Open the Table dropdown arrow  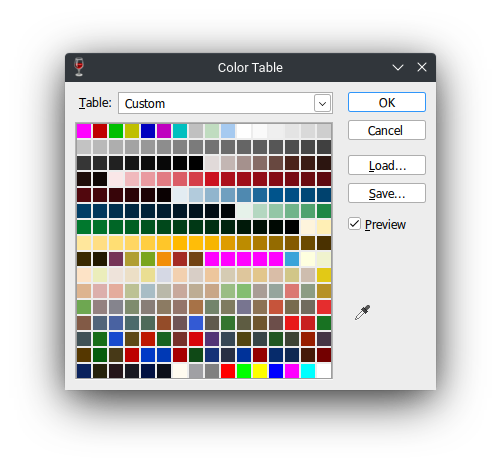point(322,103)
